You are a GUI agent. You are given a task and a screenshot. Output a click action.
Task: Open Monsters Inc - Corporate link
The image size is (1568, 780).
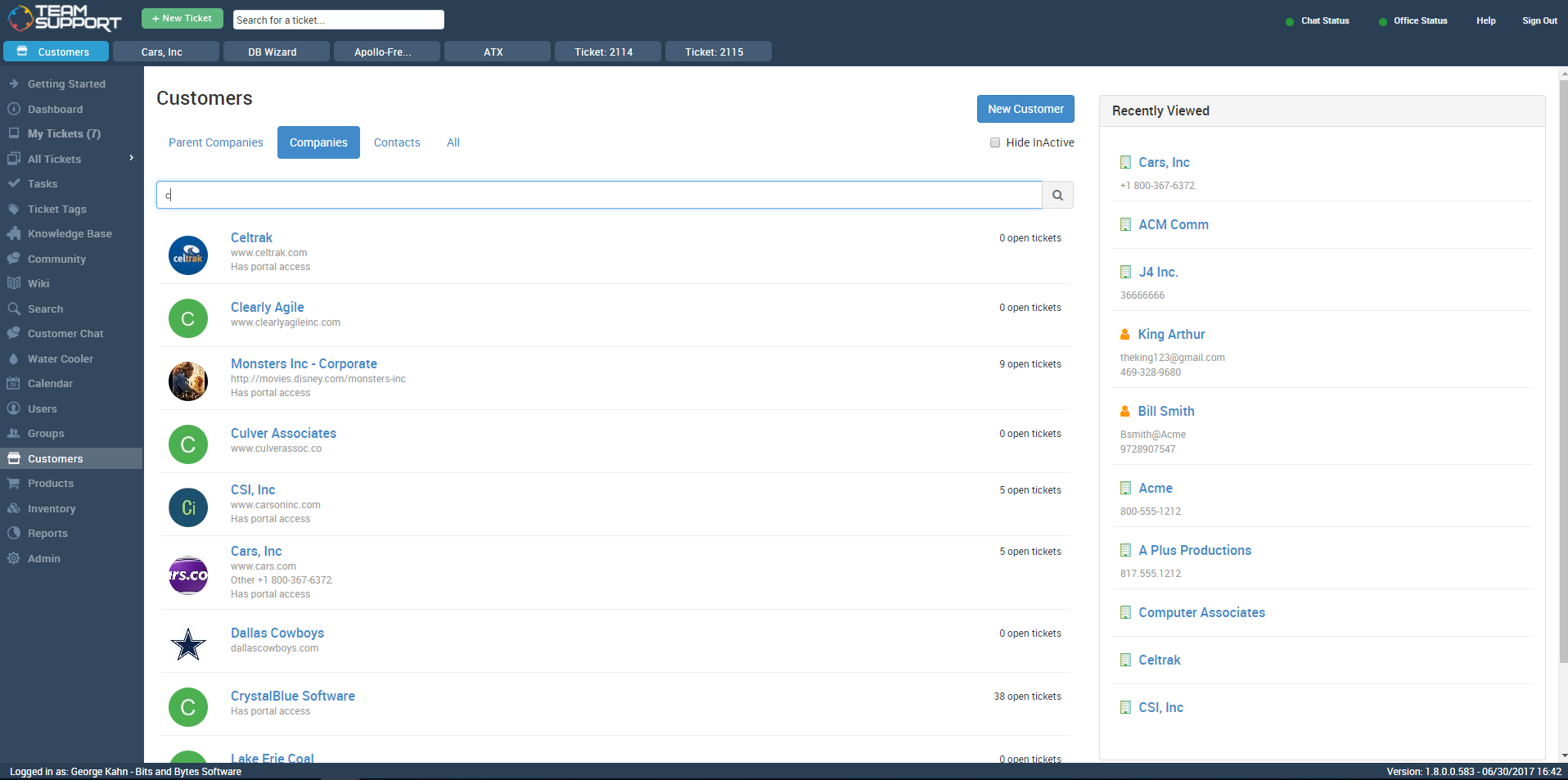304,363
